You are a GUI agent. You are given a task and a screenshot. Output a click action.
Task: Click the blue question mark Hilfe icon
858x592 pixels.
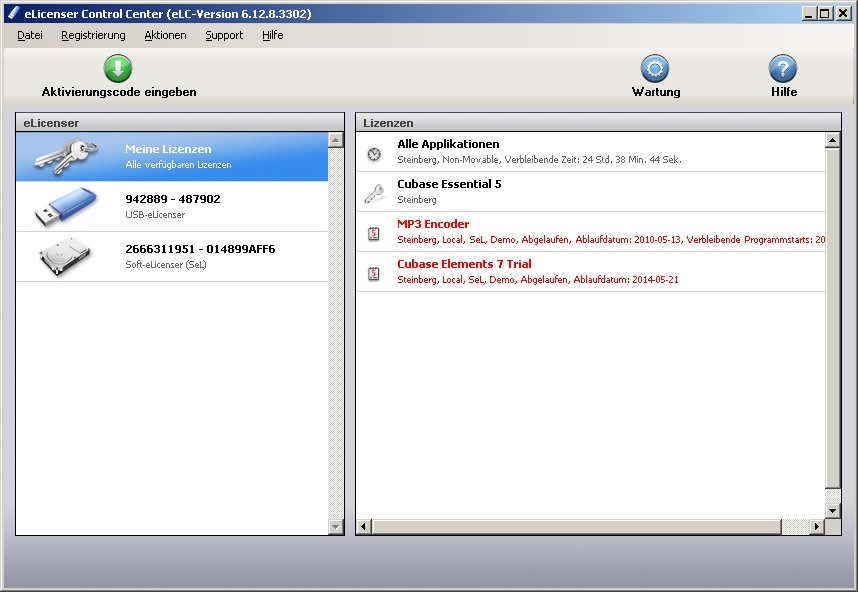782,68
